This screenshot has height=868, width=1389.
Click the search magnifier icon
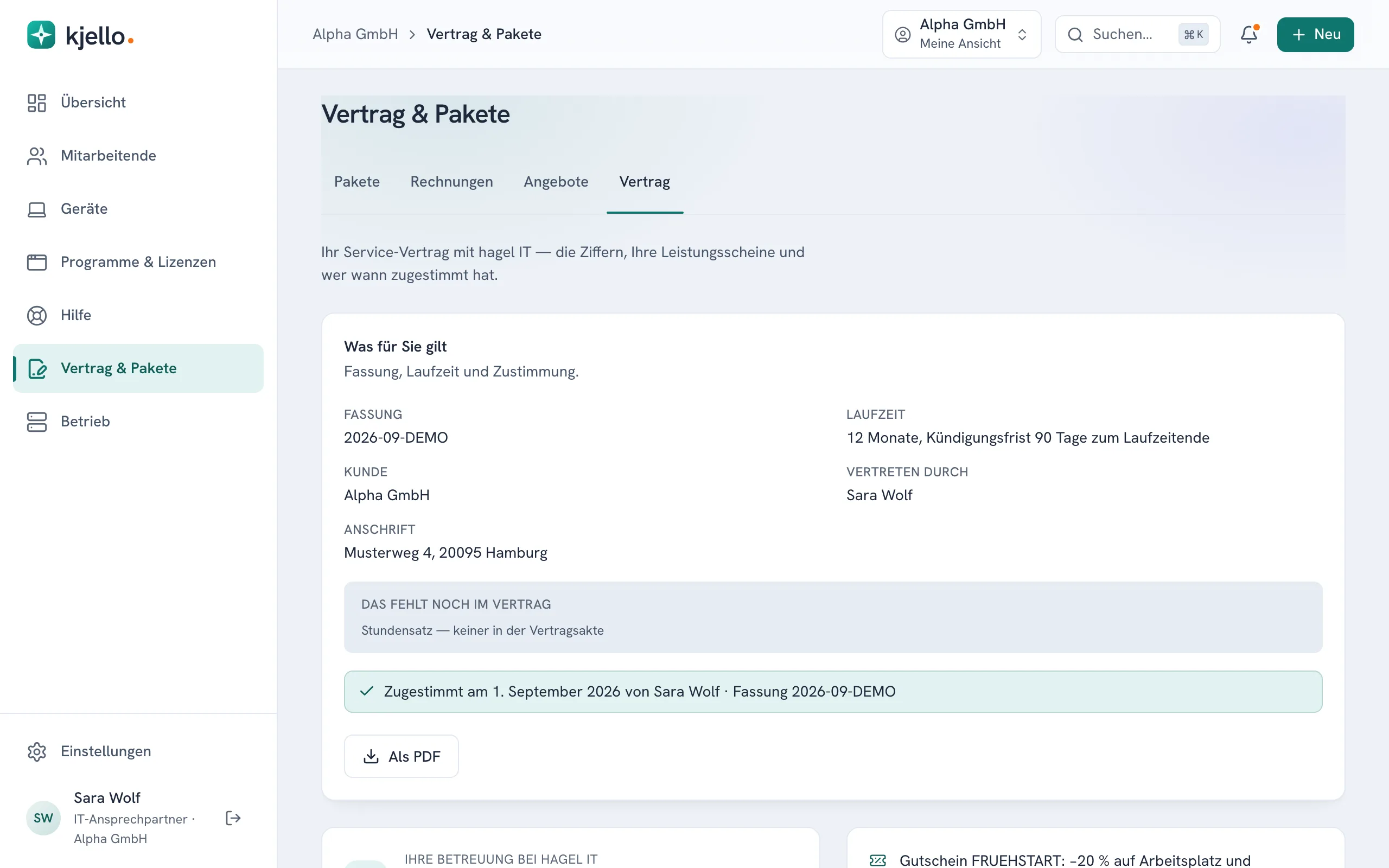coord(1075,34)
